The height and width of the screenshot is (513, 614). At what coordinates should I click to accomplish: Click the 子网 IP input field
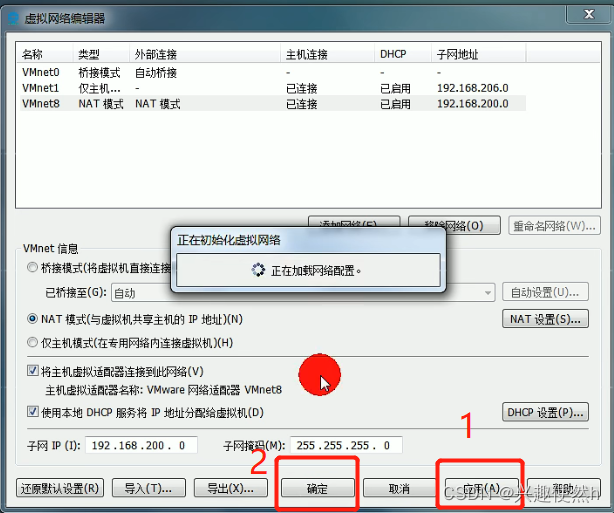tap(141, 445)
